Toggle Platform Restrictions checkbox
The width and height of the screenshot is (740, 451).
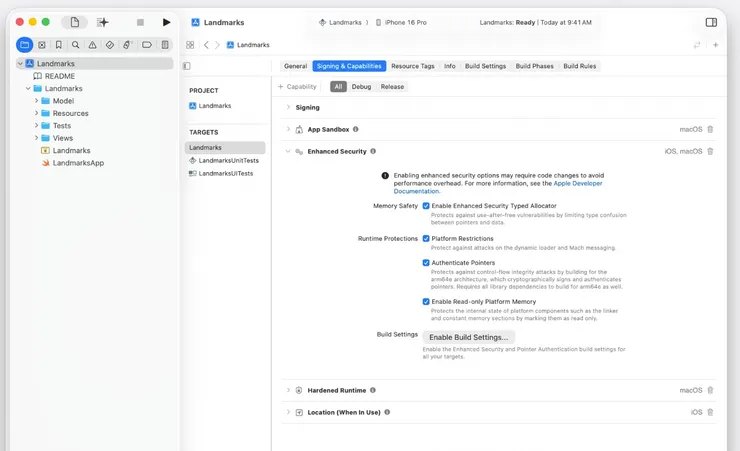(426, 239)
